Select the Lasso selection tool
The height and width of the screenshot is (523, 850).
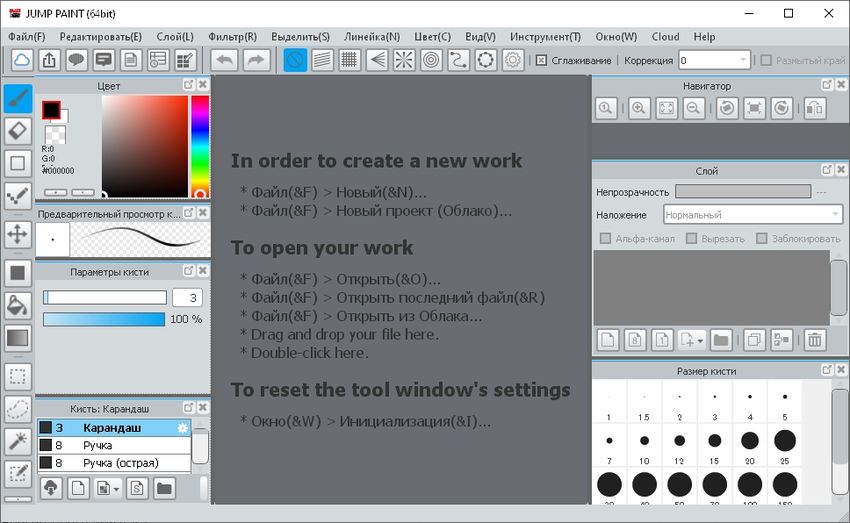(x=18, y=409)
